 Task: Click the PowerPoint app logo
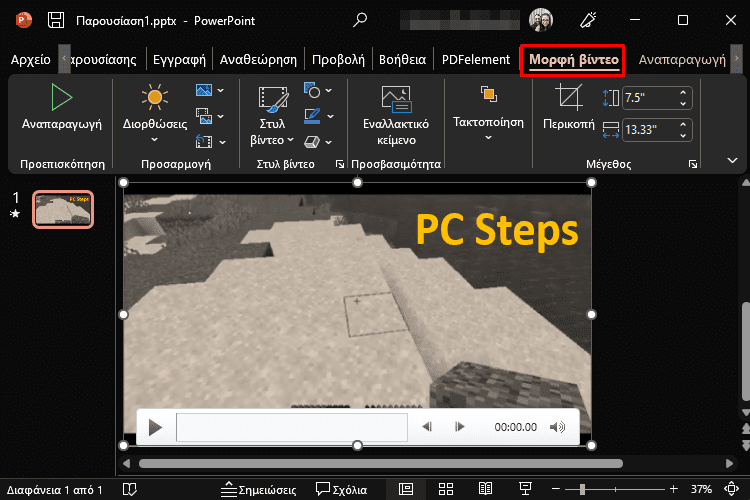pos(23,20)
